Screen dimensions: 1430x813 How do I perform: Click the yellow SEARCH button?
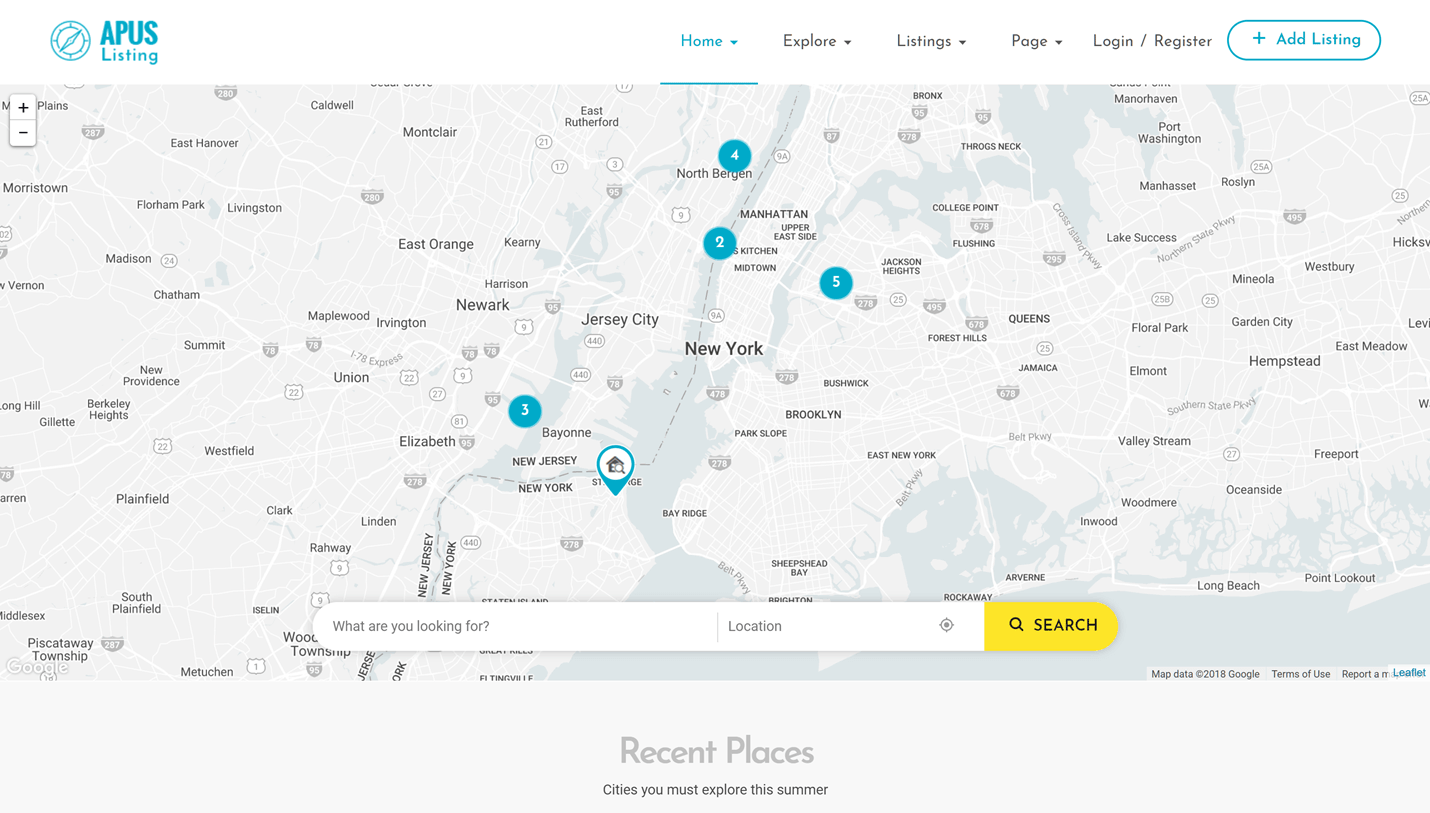pos(1051,626)
